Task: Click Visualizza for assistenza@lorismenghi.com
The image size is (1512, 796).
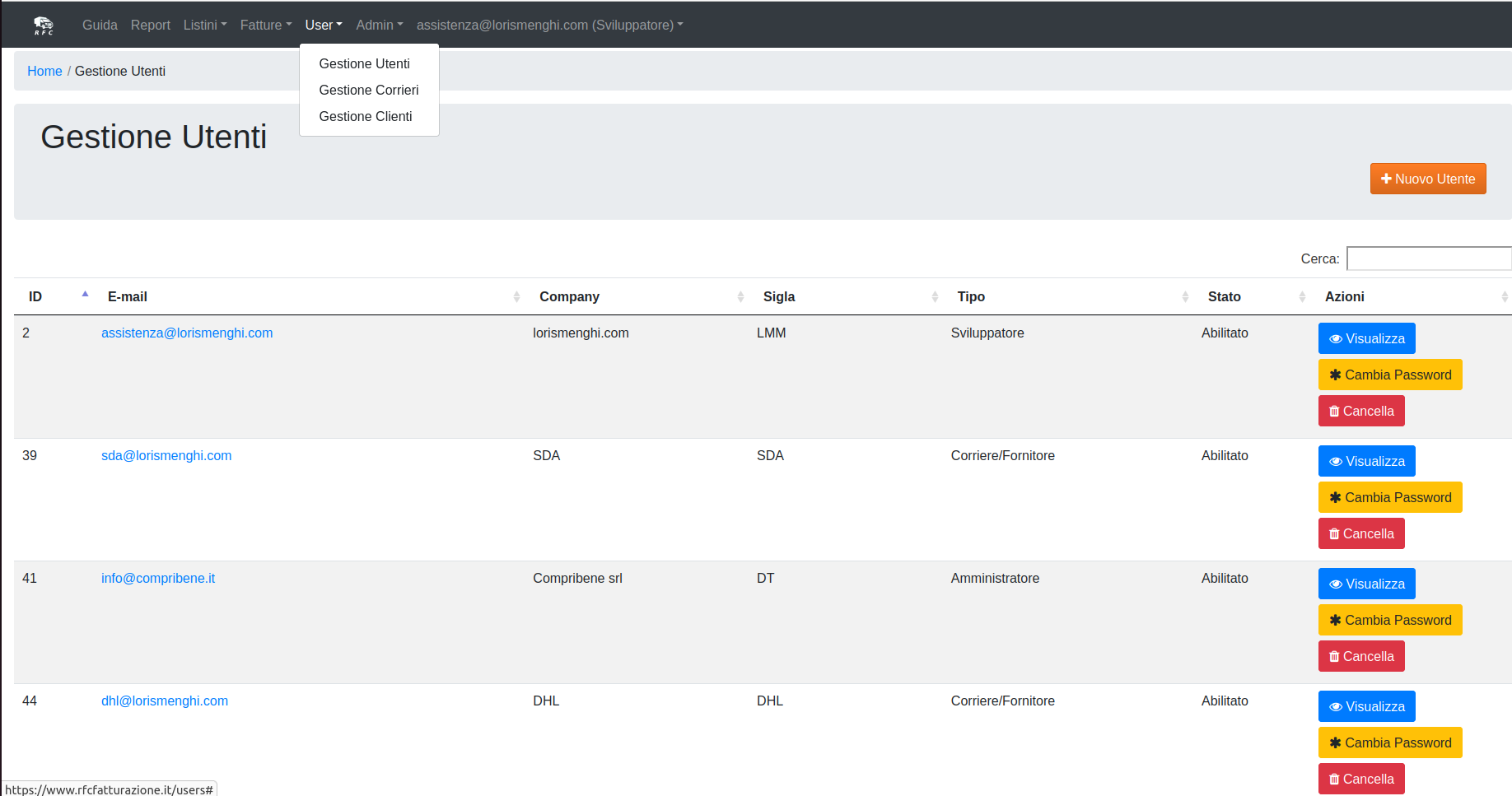Action: tap(1366, 338)
